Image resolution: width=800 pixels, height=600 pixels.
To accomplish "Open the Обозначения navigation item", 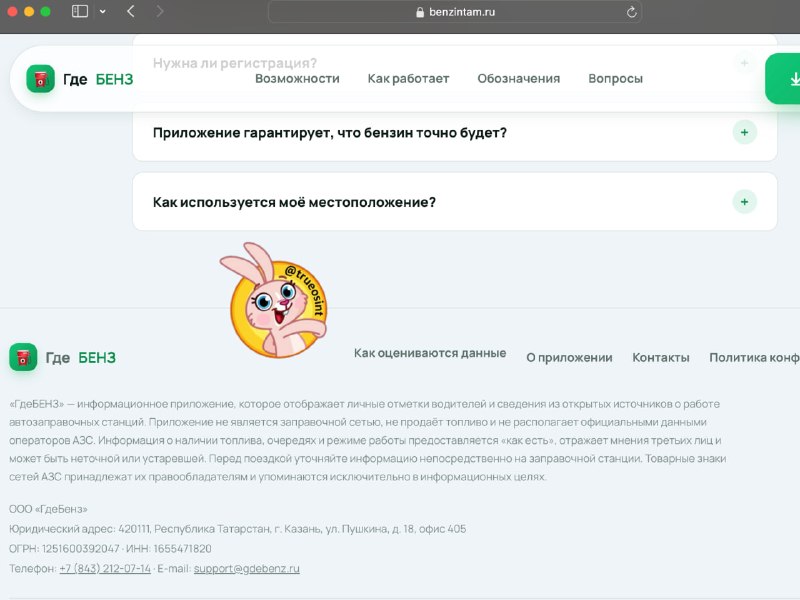I will (x=518, y=79).
